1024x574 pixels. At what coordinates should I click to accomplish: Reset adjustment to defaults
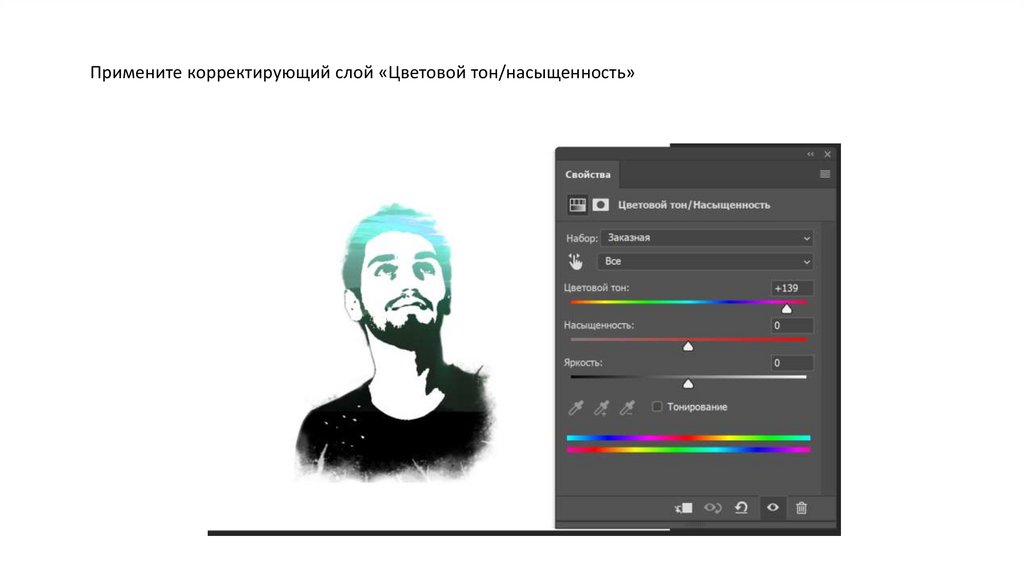[741, 508]
